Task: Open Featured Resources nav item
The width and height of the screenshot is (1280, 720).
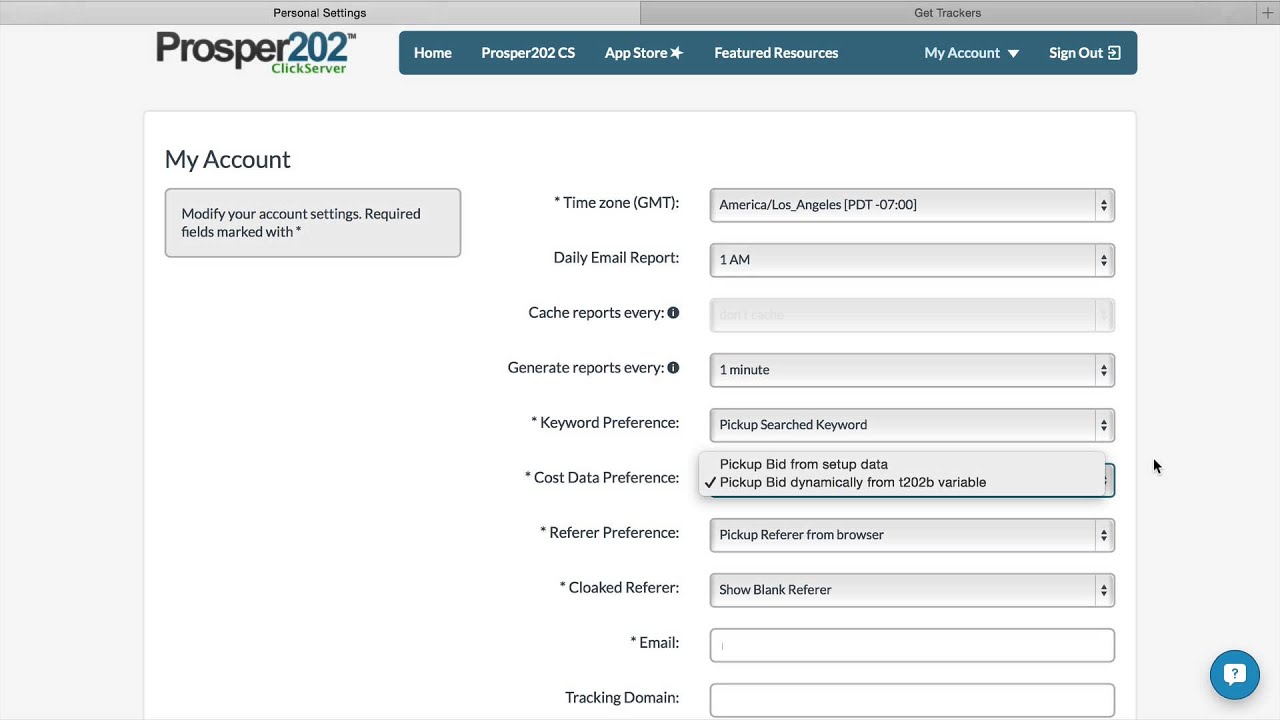Action: click(x=776, y=53)
